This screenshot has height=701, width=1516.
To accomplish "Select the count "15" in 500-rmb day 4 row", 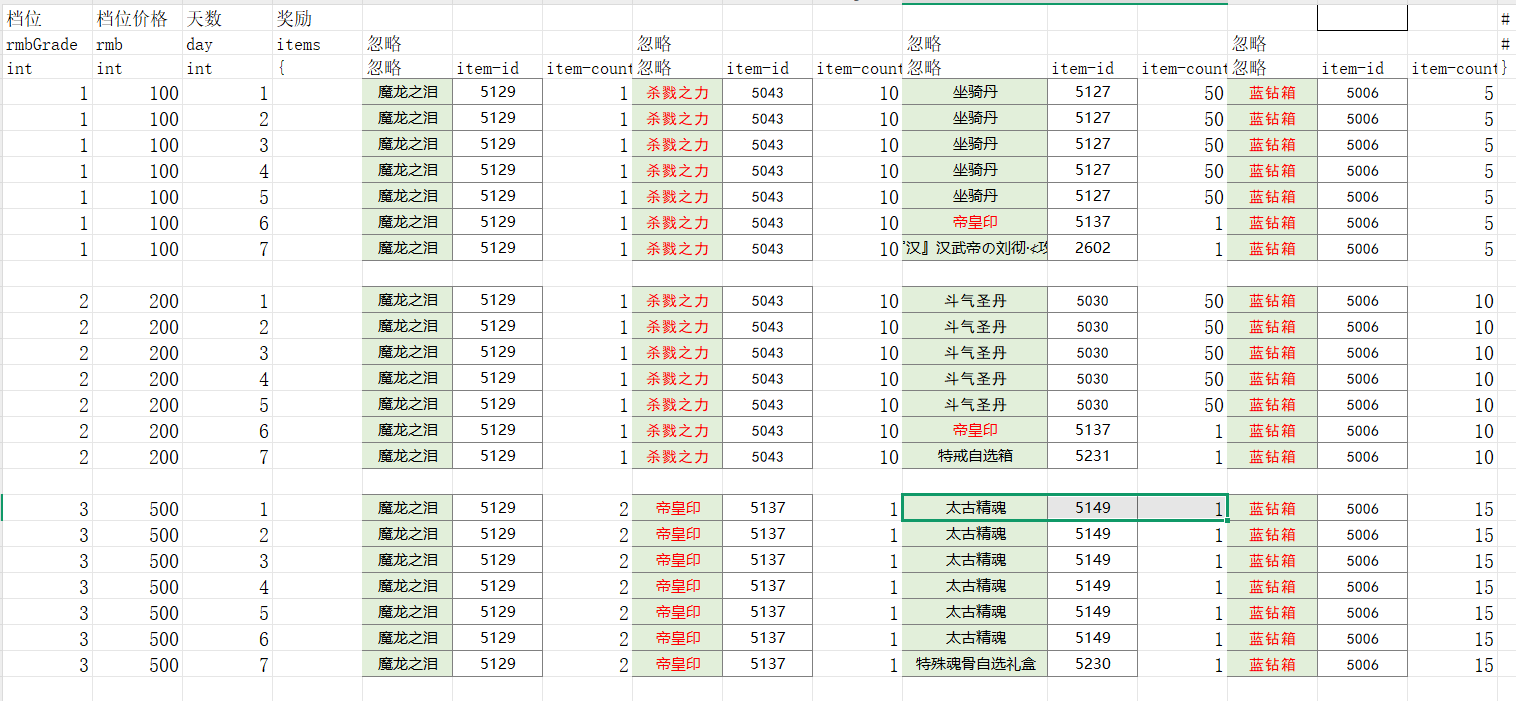I will click(1452, 586).
